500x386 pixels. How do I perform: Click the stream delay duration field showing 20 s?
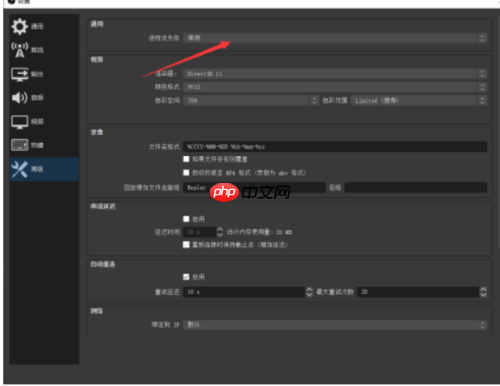click(200, 232)
